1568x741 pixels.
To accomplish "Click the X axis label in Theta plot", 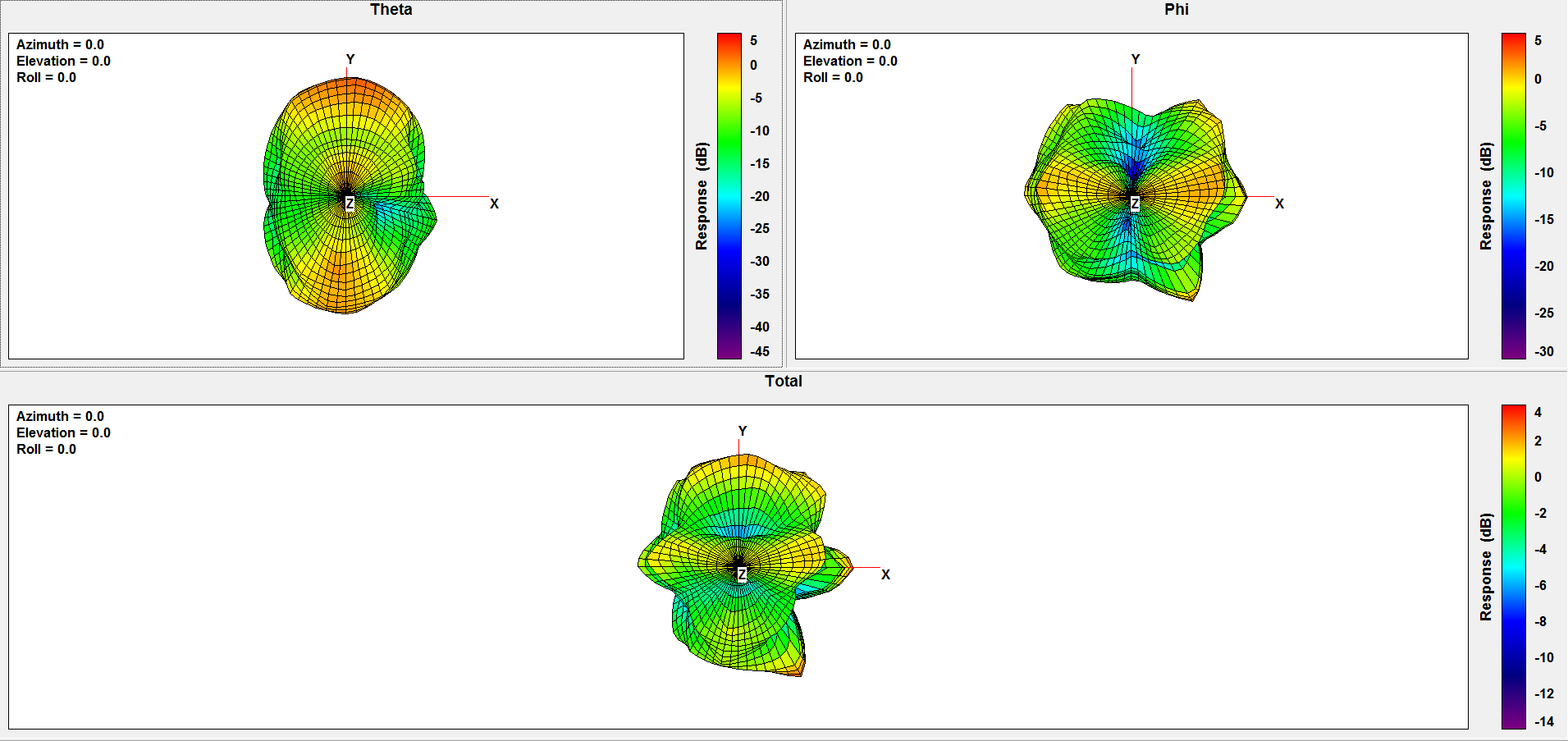I will 494,204.
